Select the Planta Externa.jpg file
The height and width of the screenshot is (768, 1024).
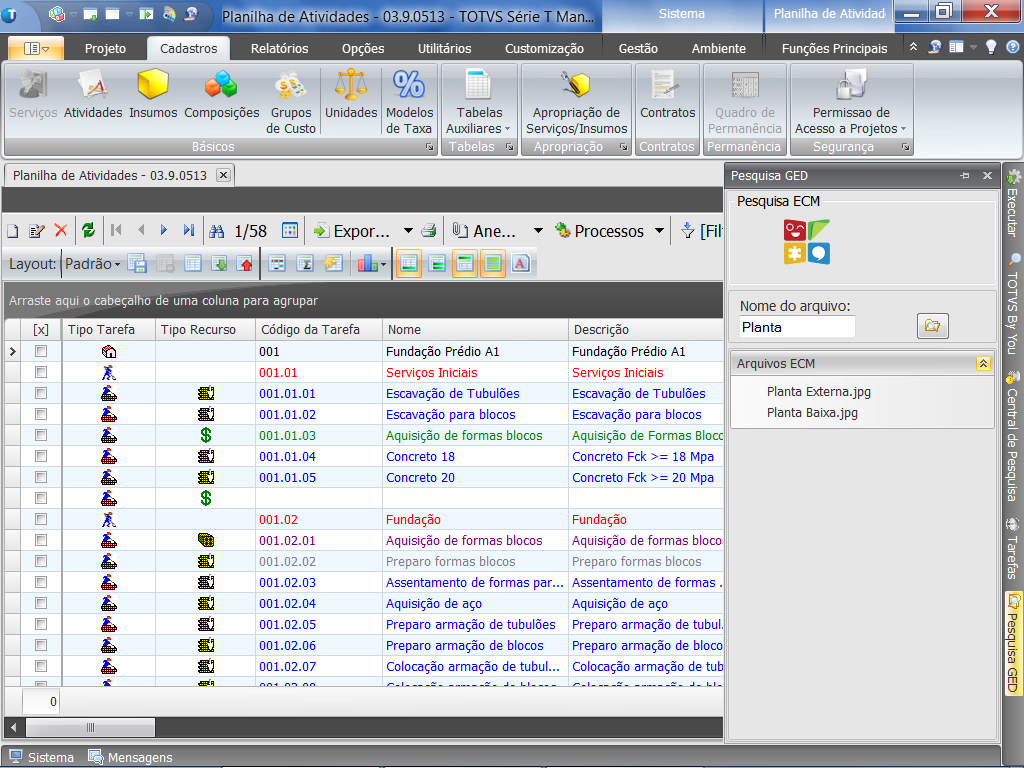818,392
